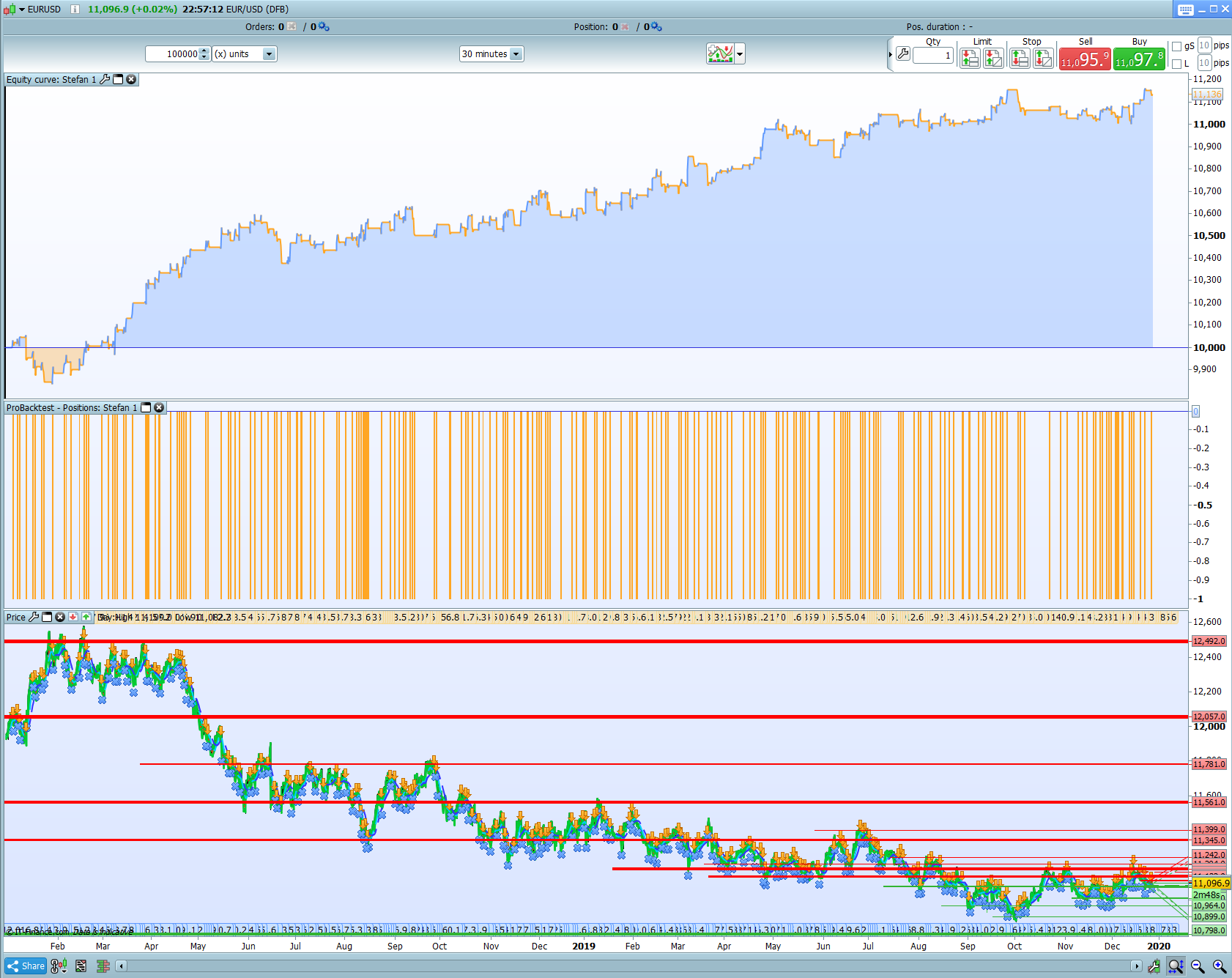Click the second Limit order icon
This screenshot has height=978, width=1232.
click(x=993, y=58)
